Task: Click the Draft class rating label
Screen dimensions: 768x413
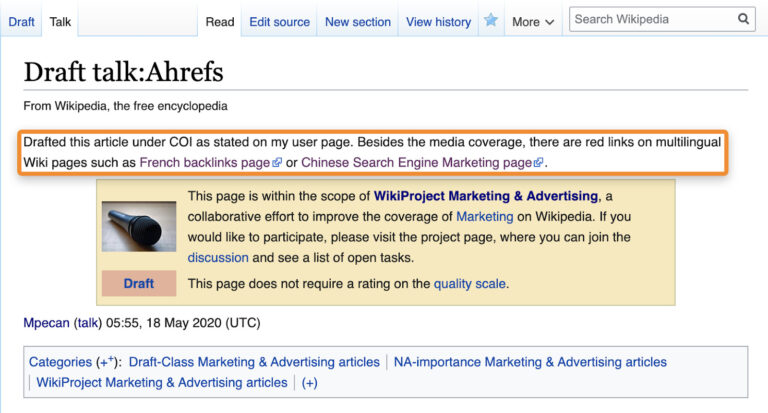Action: tap(139, 283)
